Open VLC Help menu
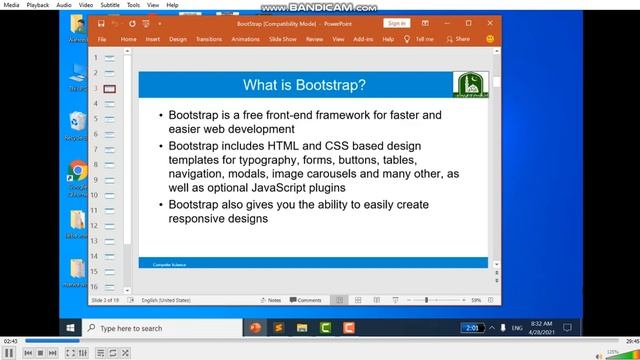The image size is (640, 360). click(x=172, y=5)
